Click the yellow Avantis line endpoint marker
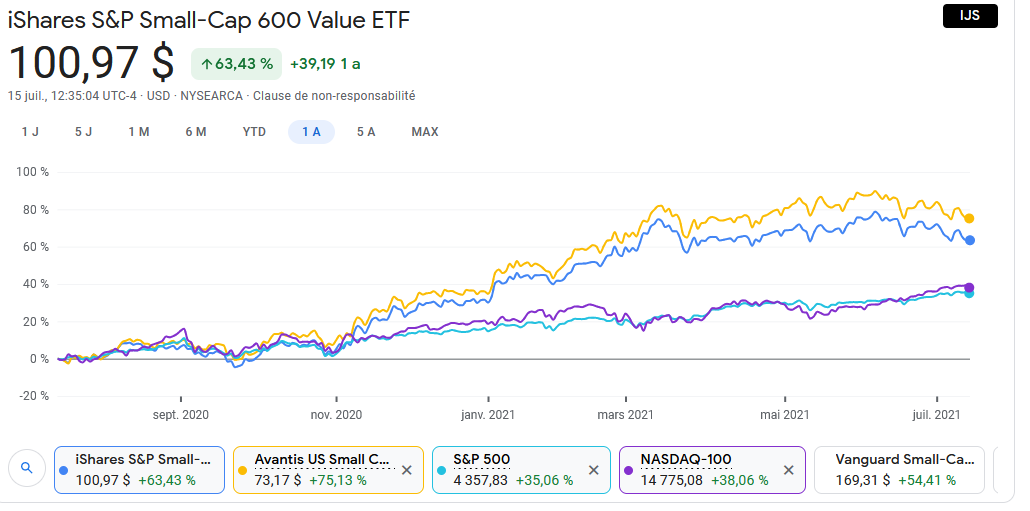The width and height of the screenshot is (1030, 511). pyautogui.click(x=969, y=218)
